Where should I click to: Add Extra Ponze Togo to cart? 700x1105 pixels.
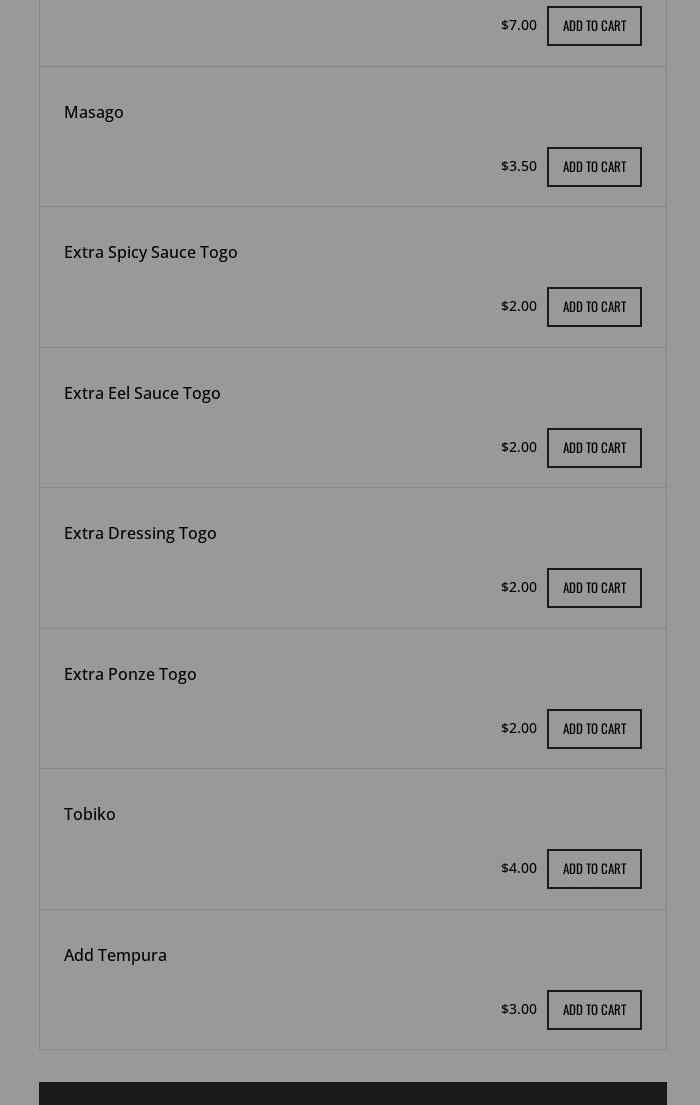(594, 729)
